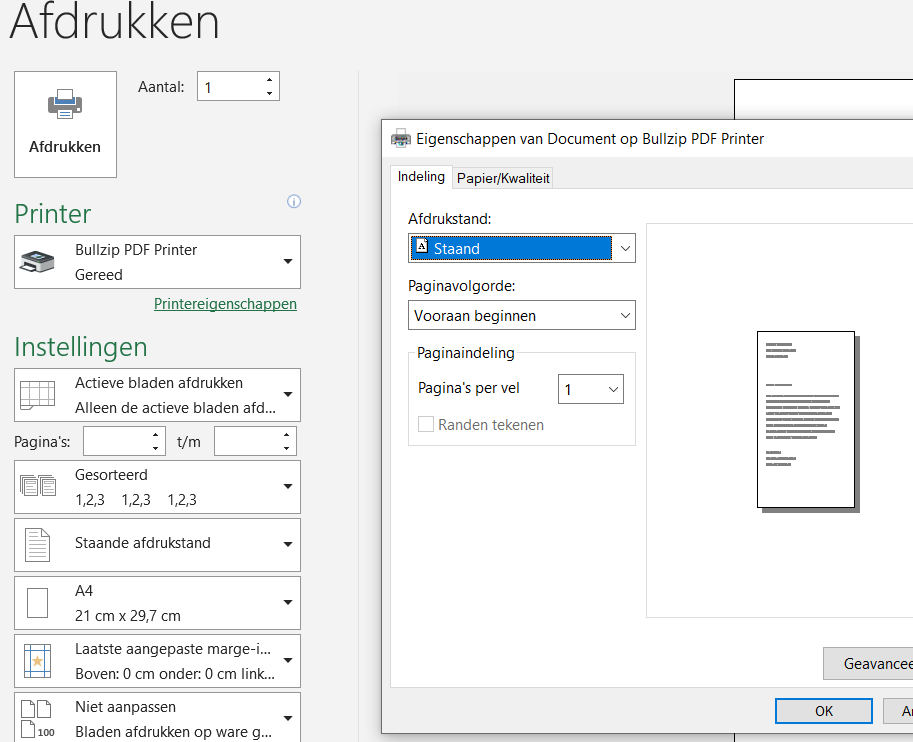Open the Printereigenschappen link
Image resolution: width=913 pixels, height=742 pixels.
(225, 304)
